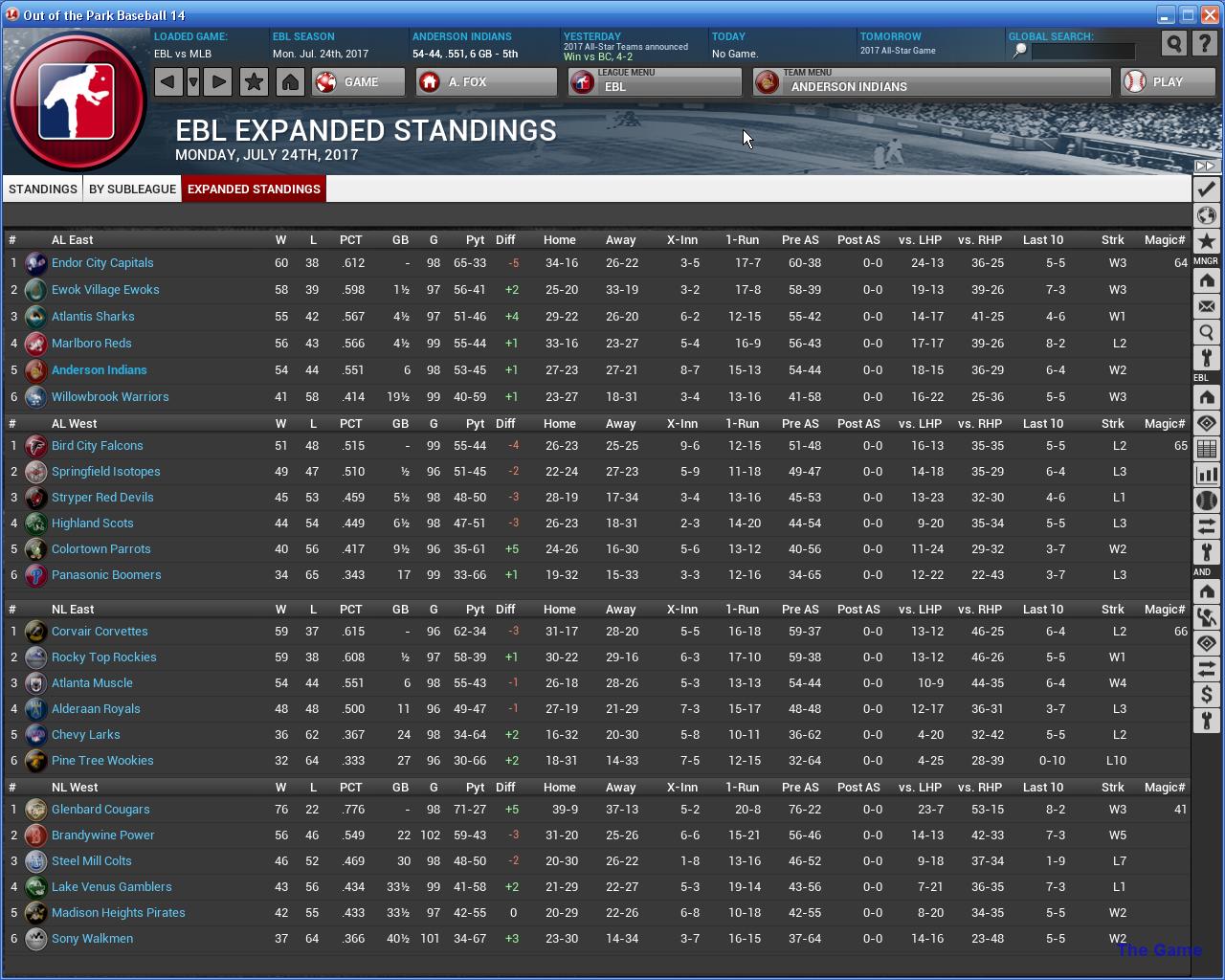Open the wrench icon under EBL
Screen dimensions: 1225x980
pyautogui.click(x=1206, y=552)
